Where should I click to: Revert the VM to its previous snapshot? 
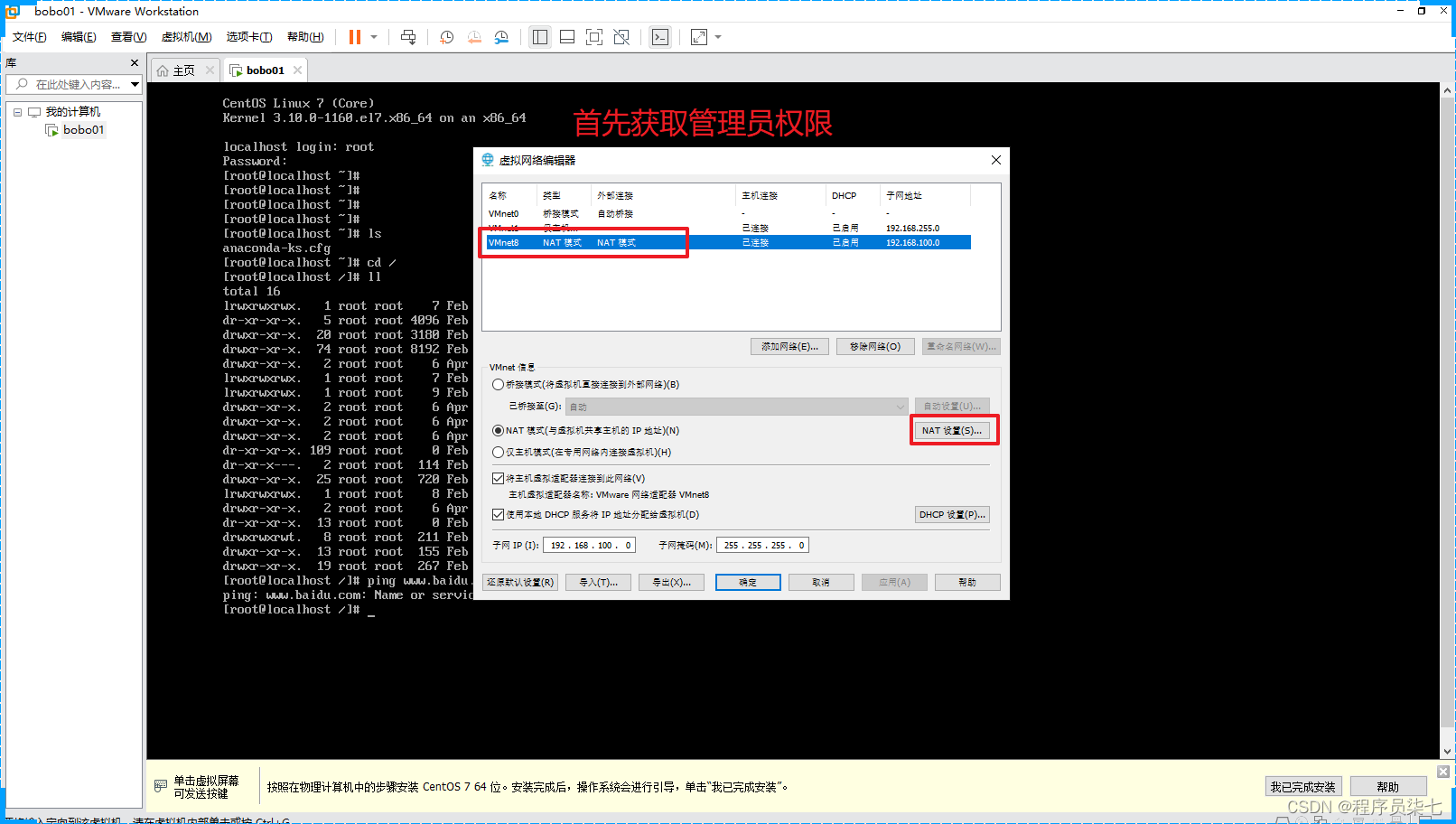coord(474,37)
